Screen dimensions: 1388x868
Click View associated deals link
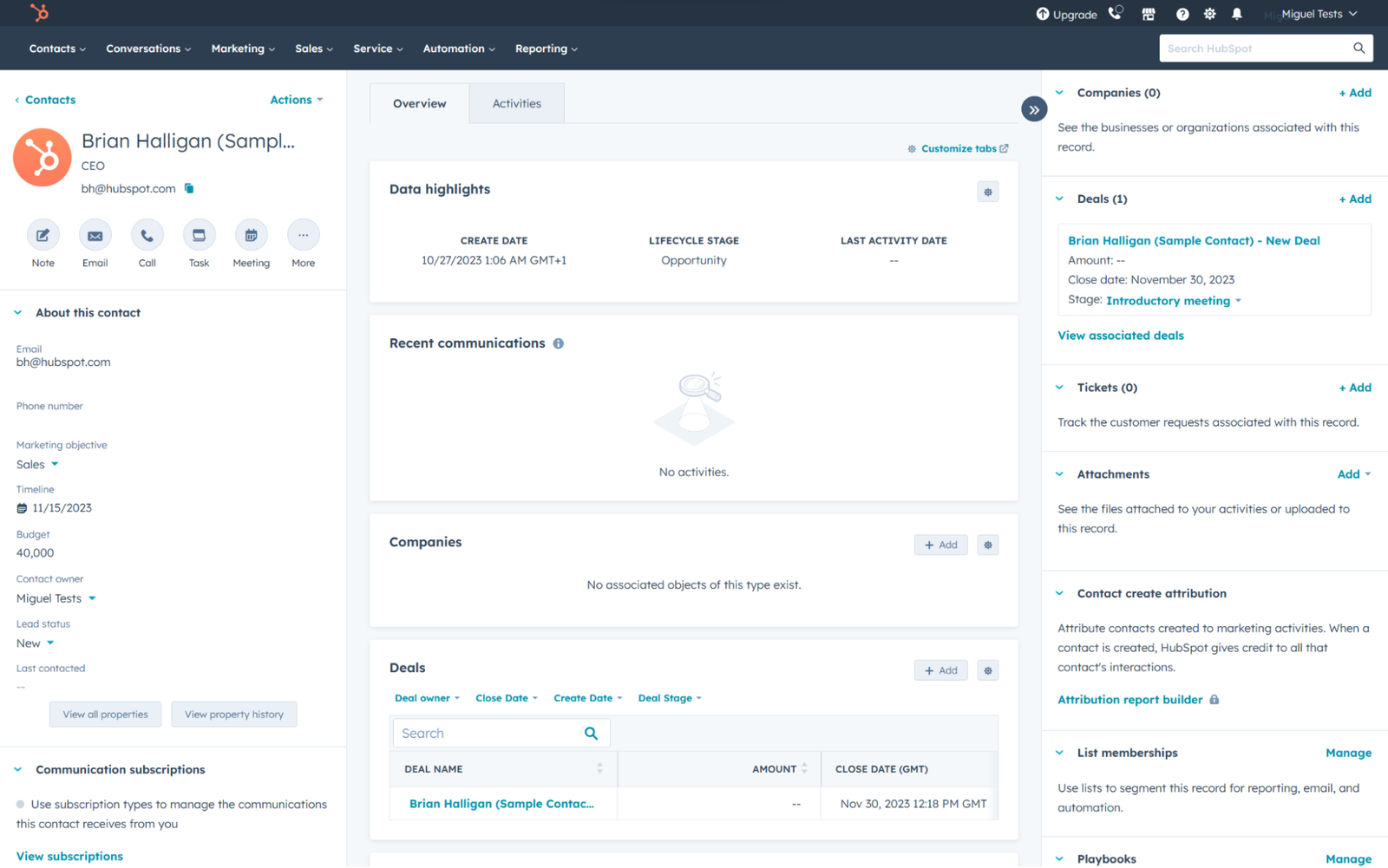[1120, 335]
